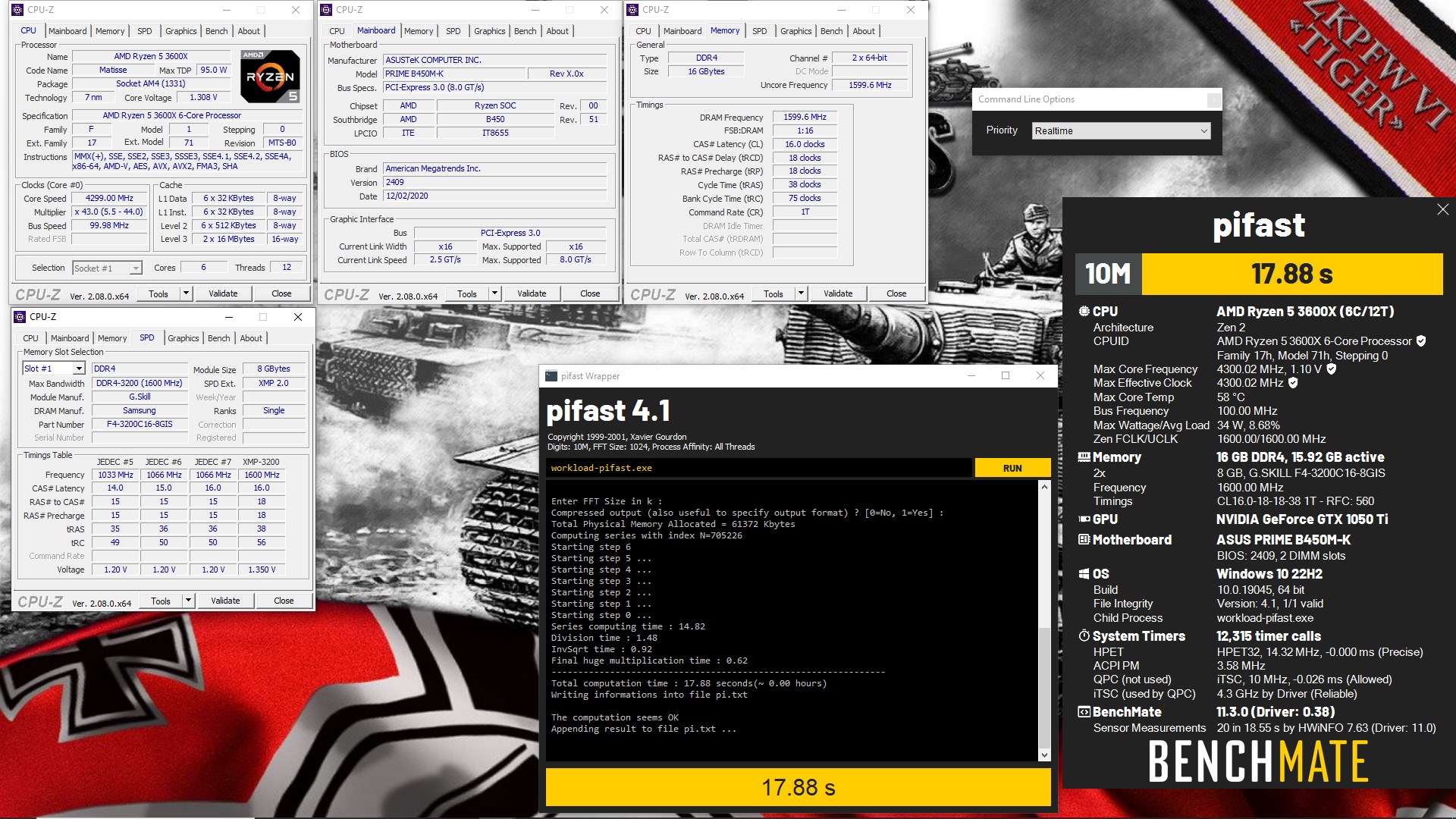Click the verified shield next to CPUID
This screenshot has width=1456, height=819.
tap(1421, 341)
